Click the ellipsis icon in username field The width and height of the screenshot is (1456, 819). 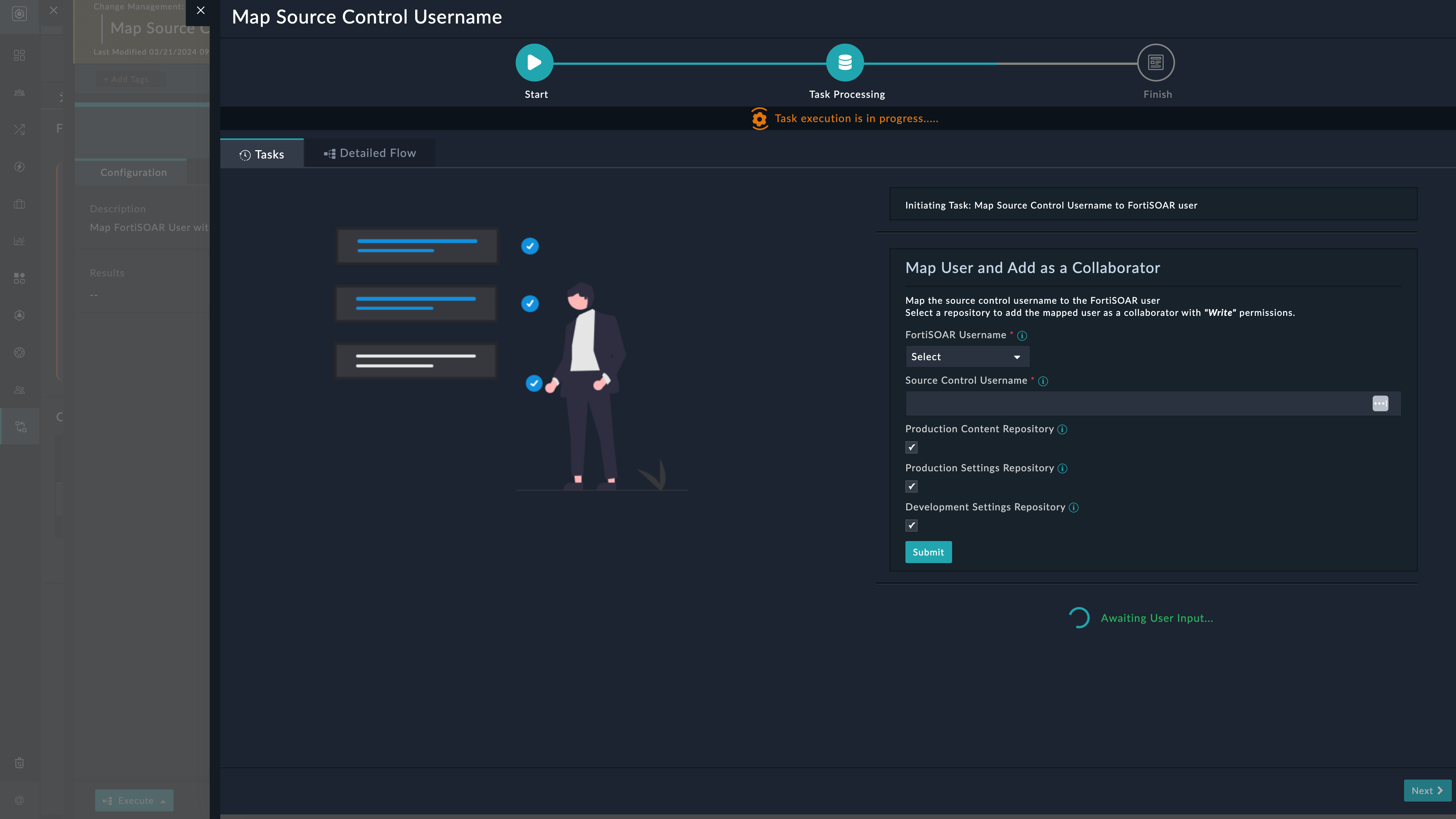point(1380,403)
